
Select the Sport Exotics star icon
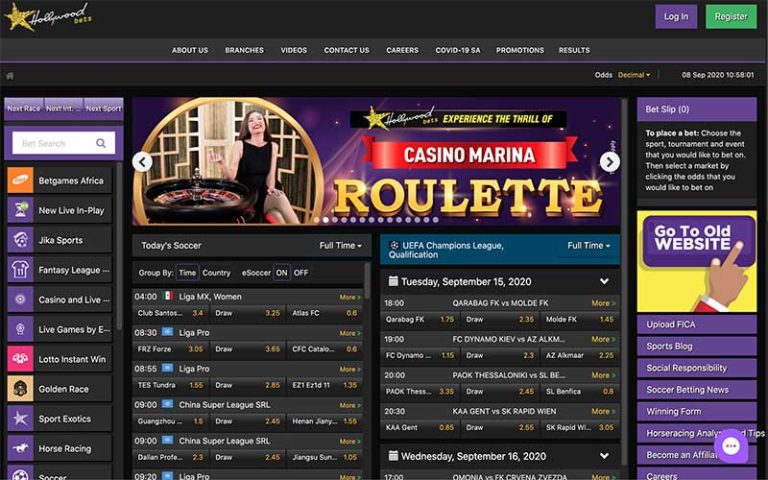point(21,419)
